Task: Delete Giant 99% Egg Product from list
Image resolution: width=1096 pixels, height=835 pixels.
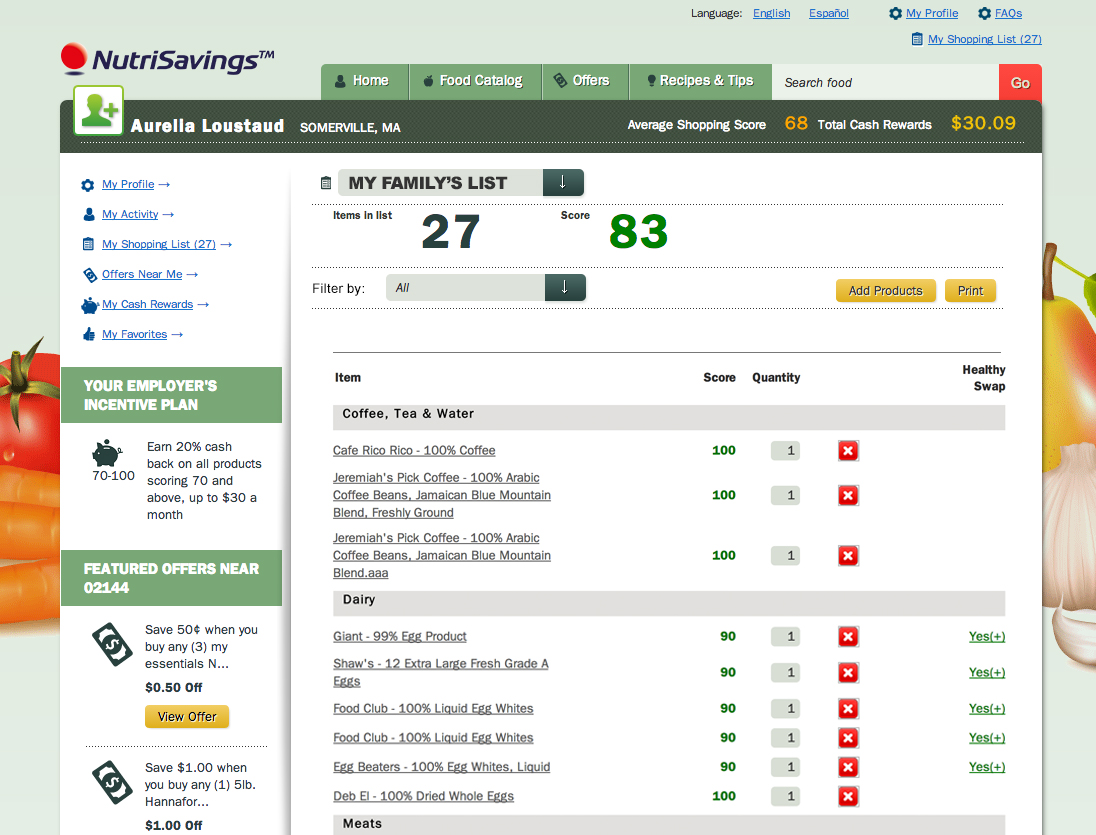Action: coord(848,637)
